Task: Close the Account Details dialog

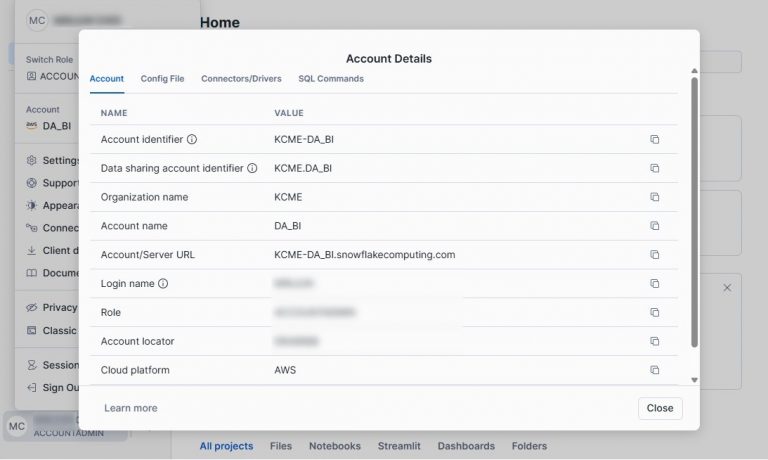Action: coord(659,408)
